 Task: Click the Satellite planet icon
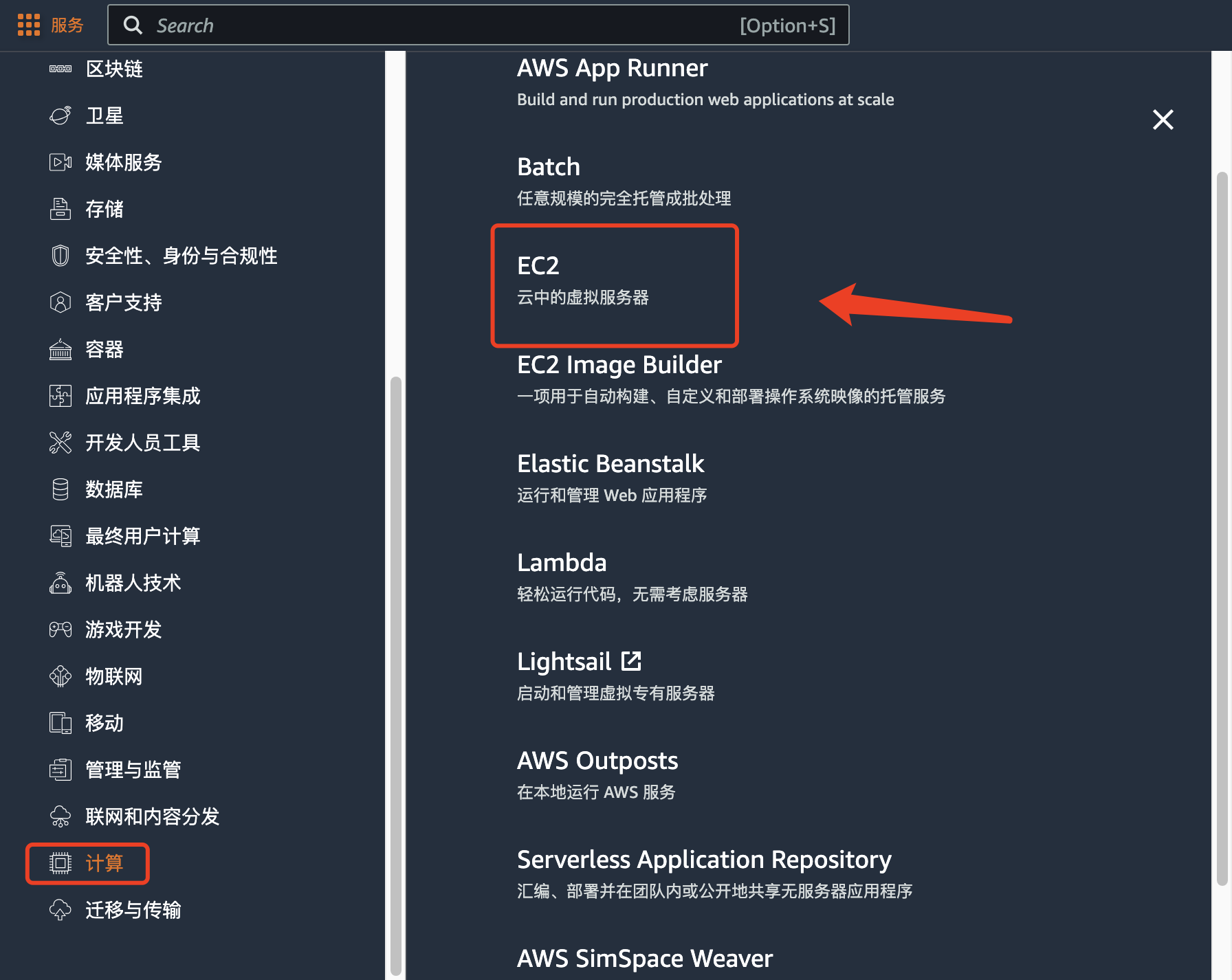pos(60,115)
